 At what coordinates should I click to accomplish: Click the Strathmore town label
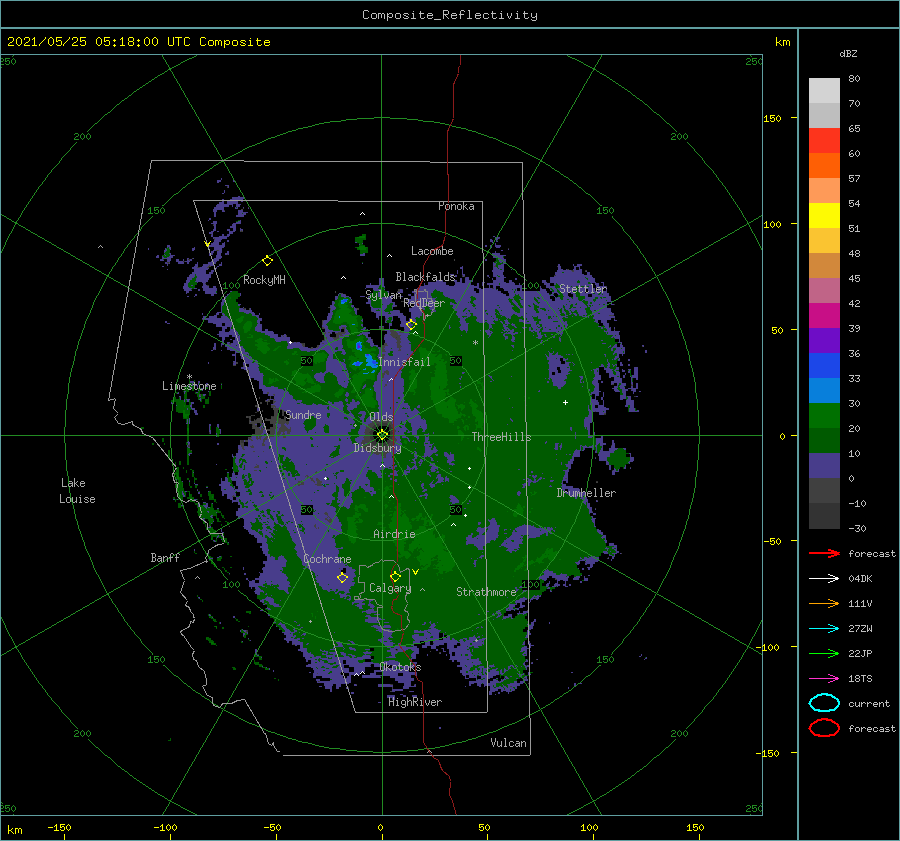486,592
